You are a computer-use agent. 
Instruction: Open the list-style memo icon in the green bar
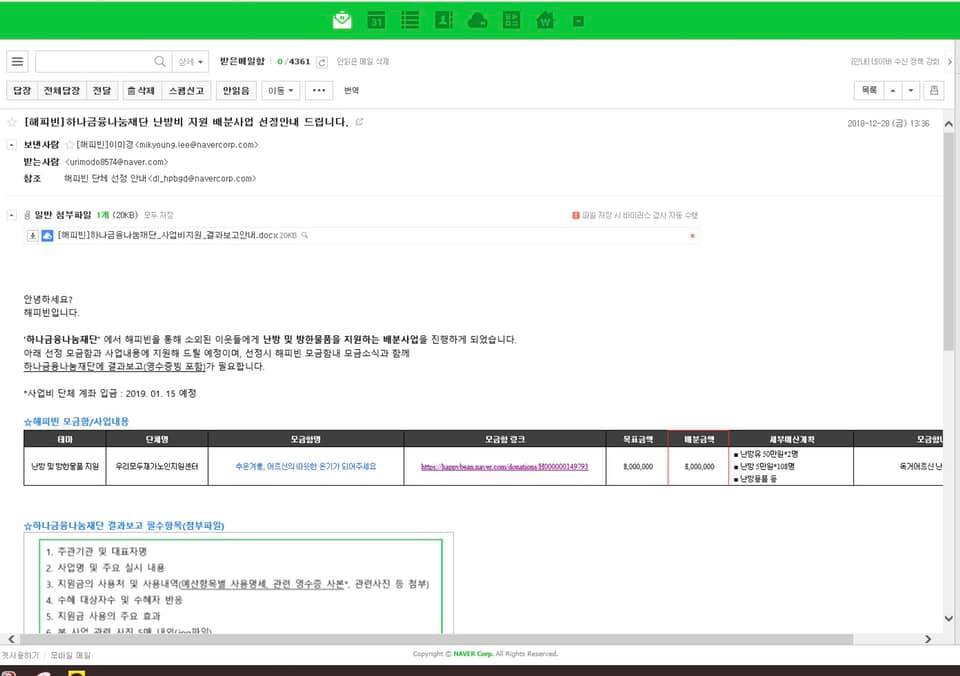pyautogui.click(x=410, y=21)
